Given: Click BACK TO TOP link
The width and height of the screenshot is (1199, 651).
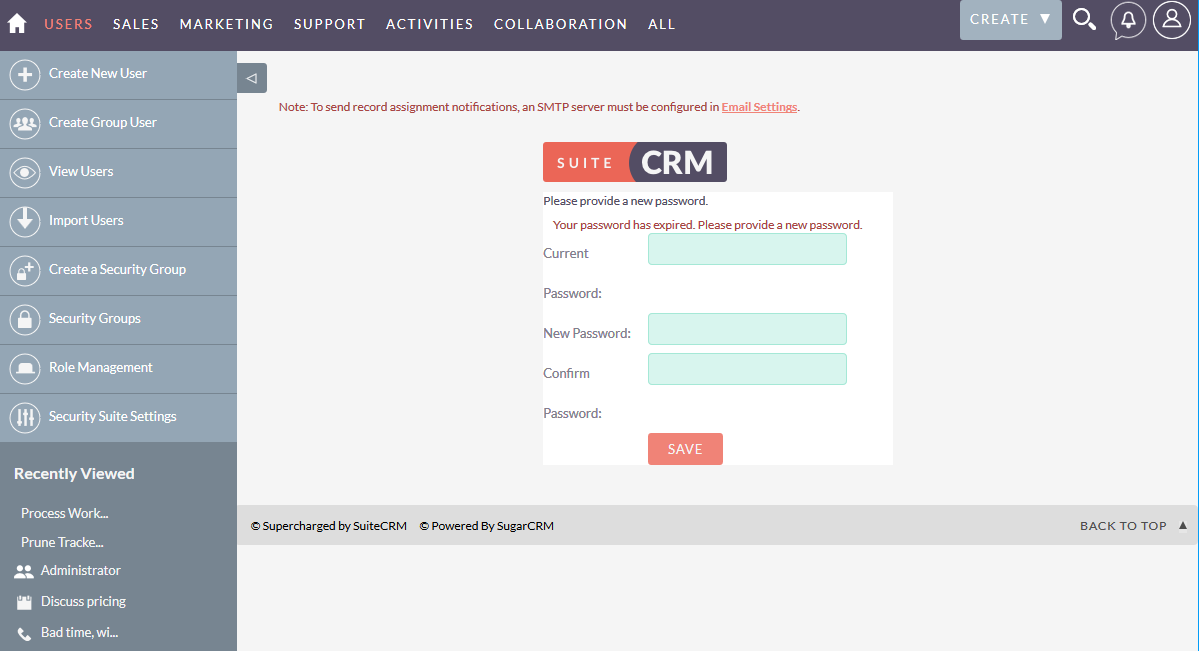Looking at the screenshot, I should click(1133, 526).
